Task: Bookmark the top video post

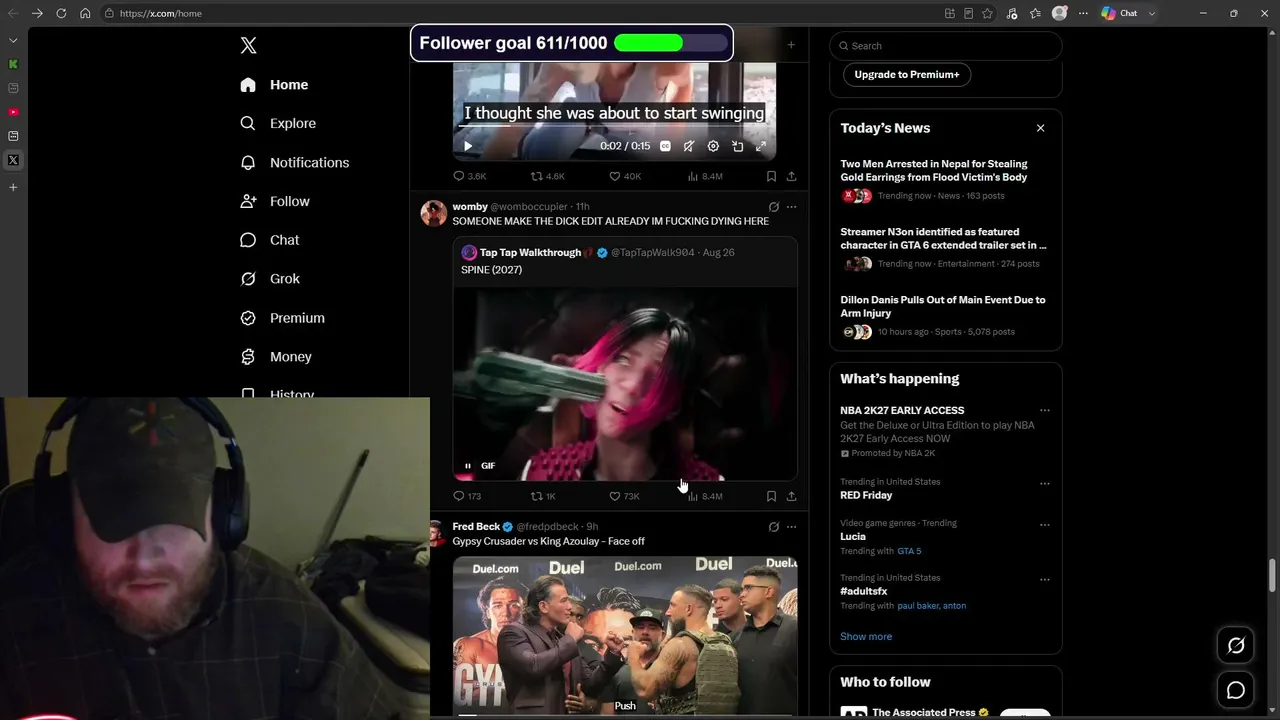Action: click(771, 176)
